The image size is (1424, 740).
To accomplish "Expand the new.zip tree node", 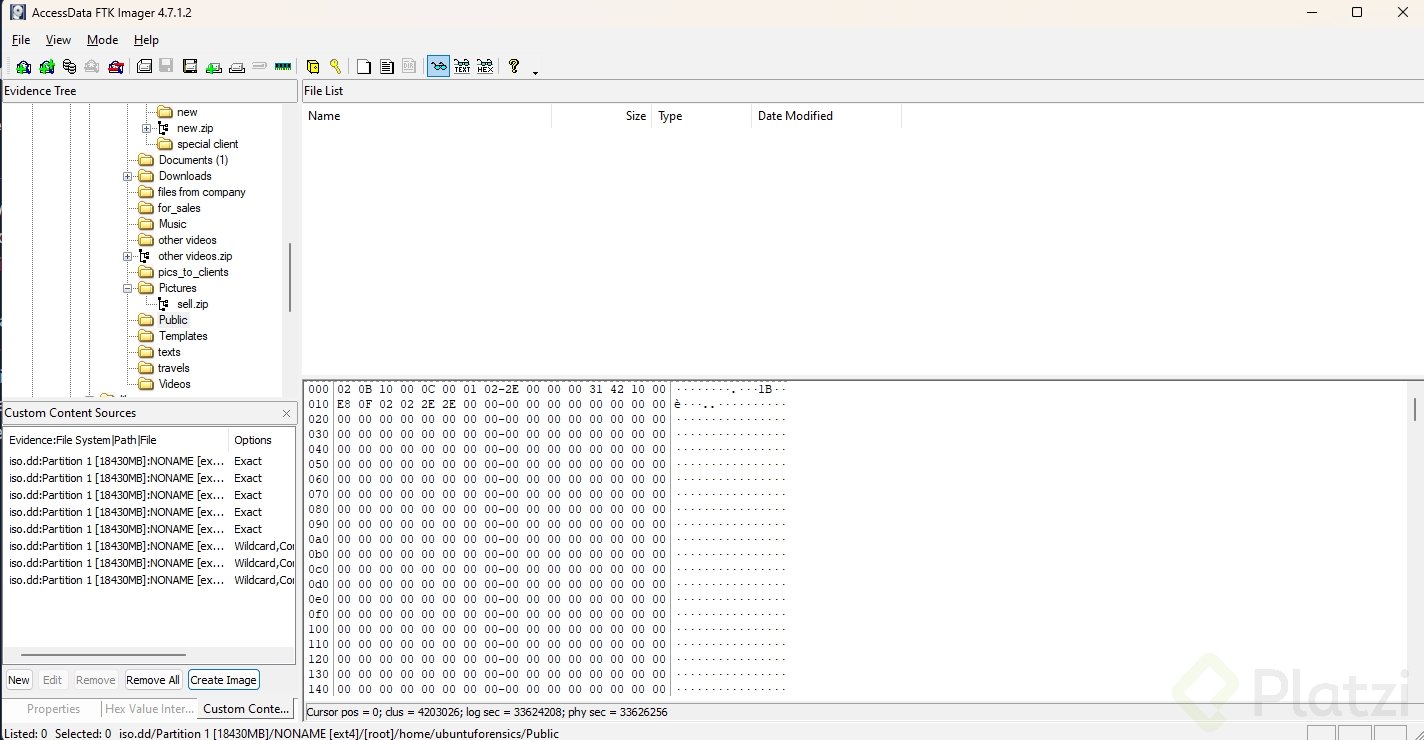I will [x=146, y=128].
